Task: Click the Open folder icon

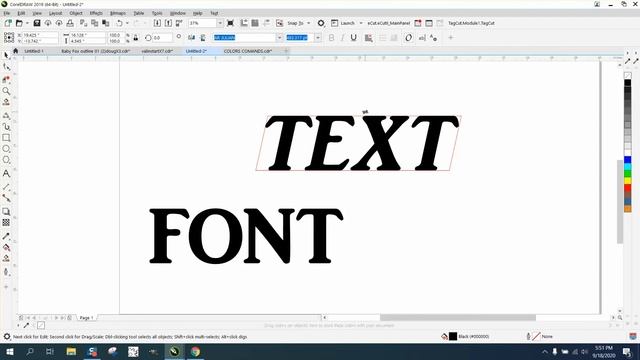Action: pos(19,23)
